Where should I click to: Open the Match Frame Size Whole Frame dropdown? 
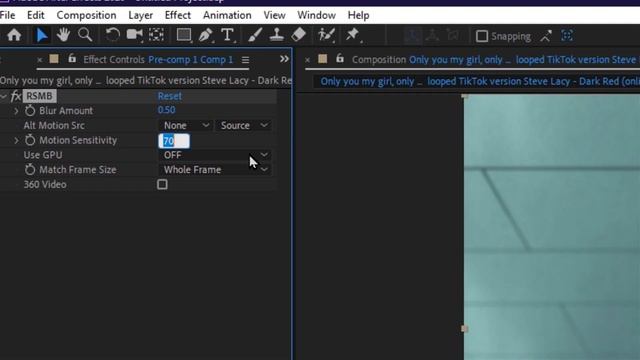(x=215, y=169)
